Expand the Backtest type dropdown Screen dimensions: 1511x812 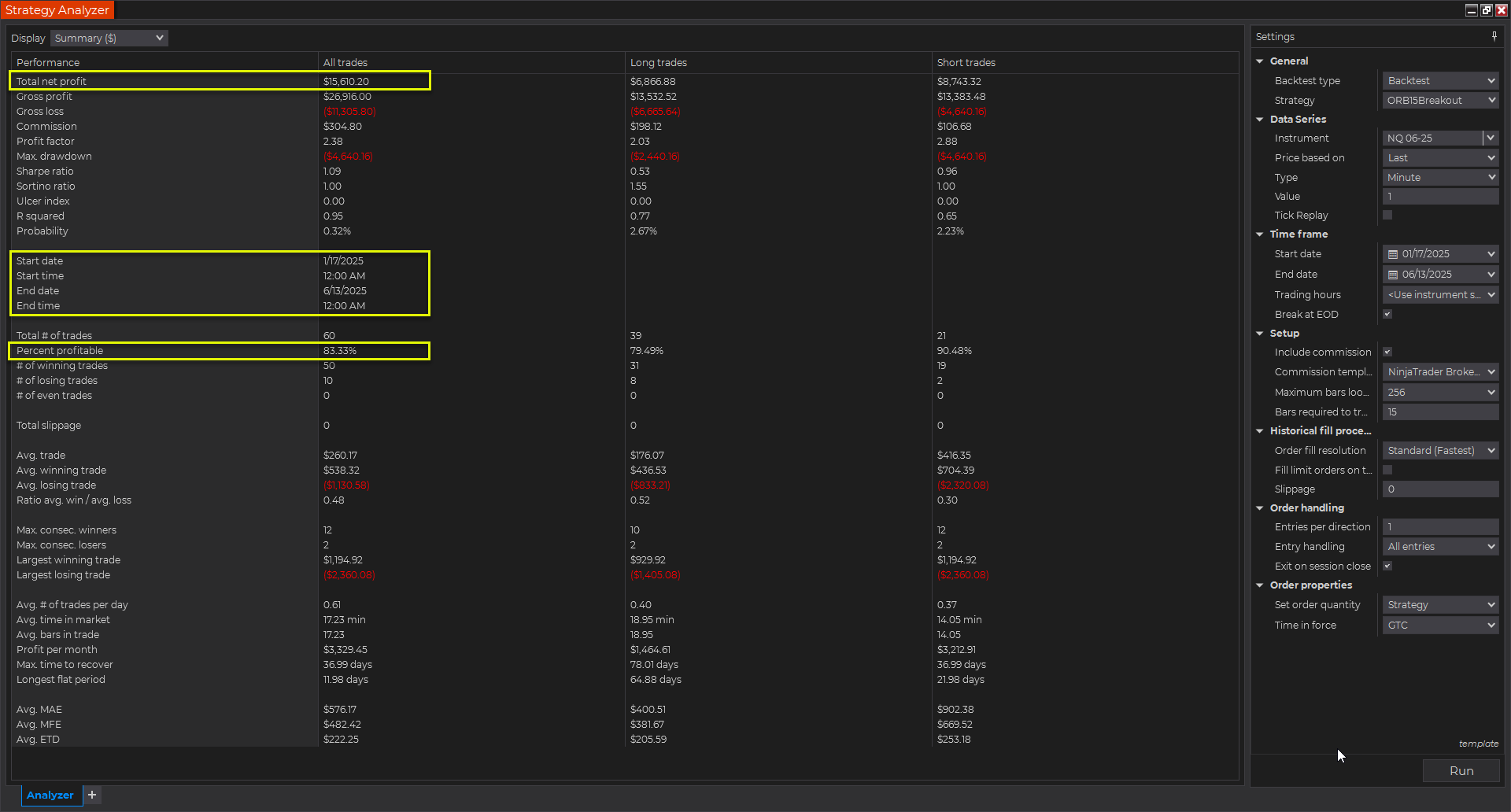click(x=1439, y=81)
